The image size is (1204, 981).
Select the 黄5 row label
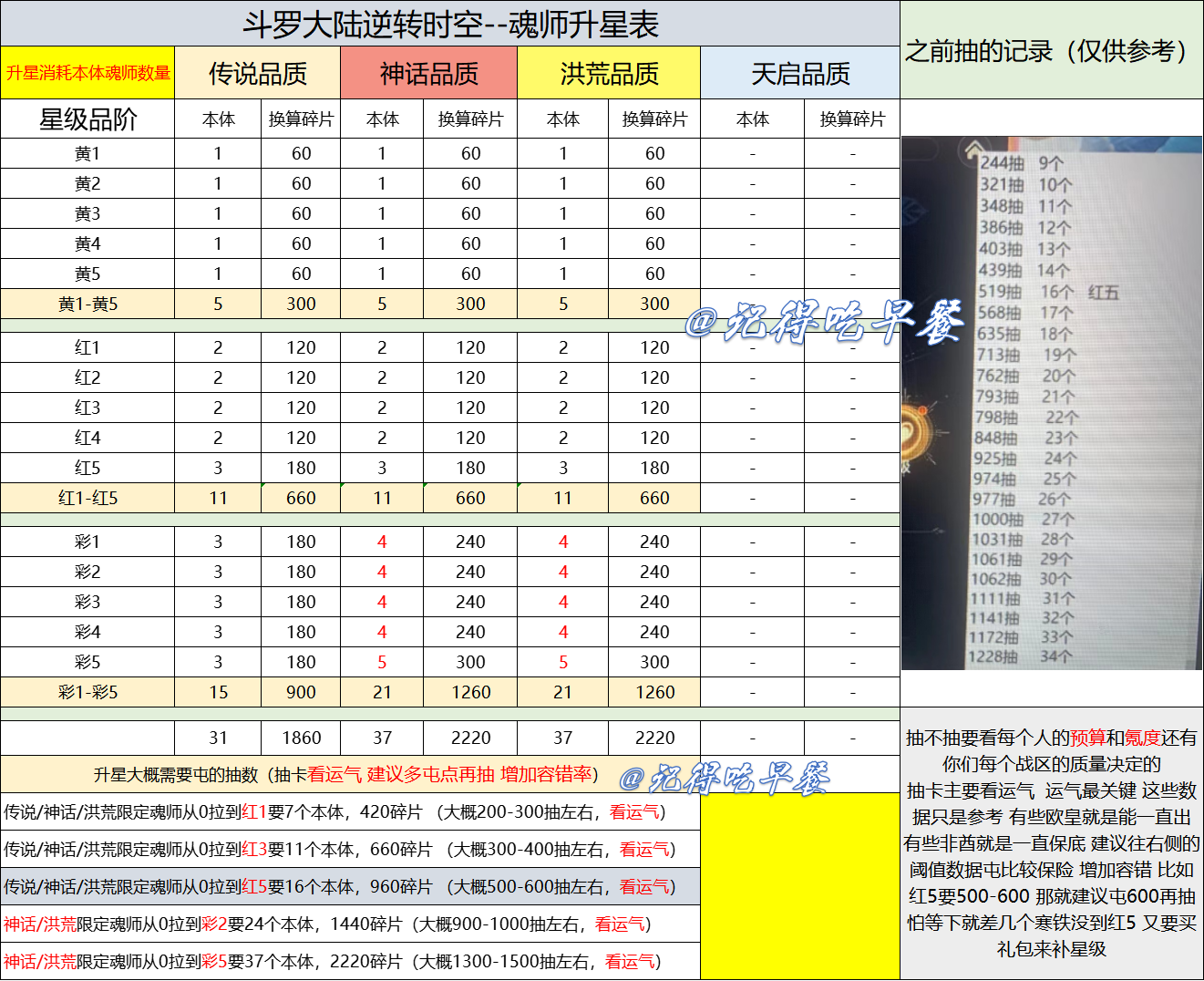(x=87, y=274)
